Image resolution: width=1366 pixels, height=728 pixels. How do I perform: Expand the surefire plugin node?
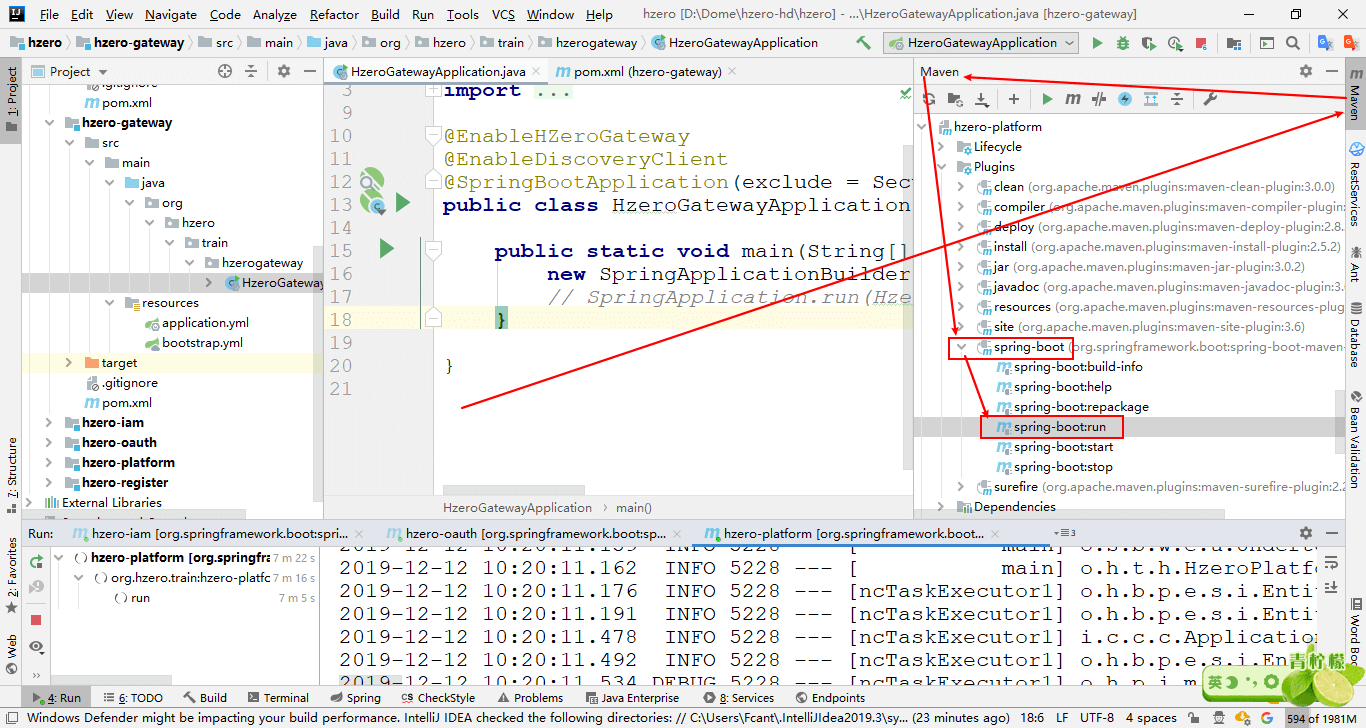pyautogui.click(x=961, y=487)
